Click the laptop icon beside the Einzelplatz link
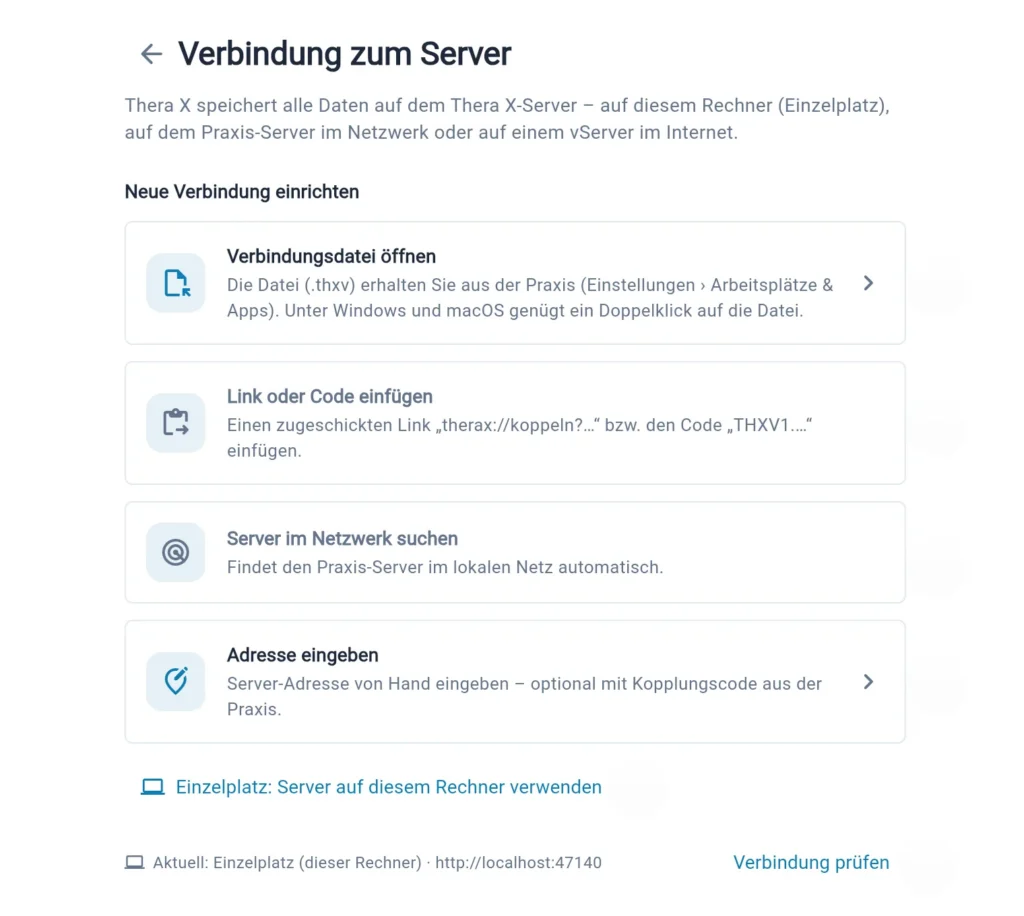 (x=153, y=787)
